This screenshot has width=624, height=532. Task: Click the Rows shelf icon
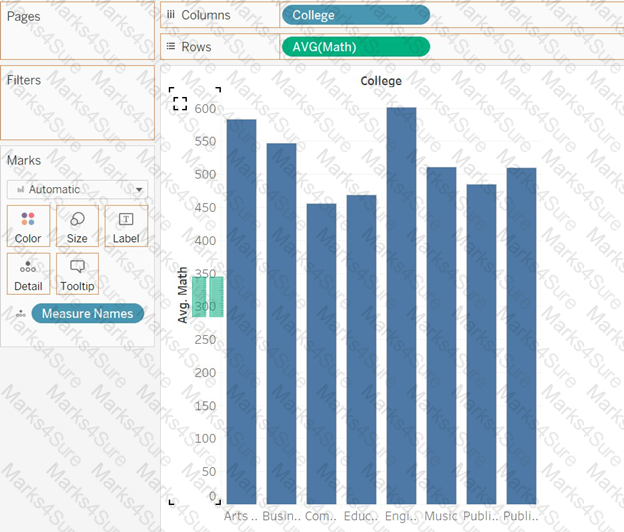pyautogui.click(x=171, y=47)
